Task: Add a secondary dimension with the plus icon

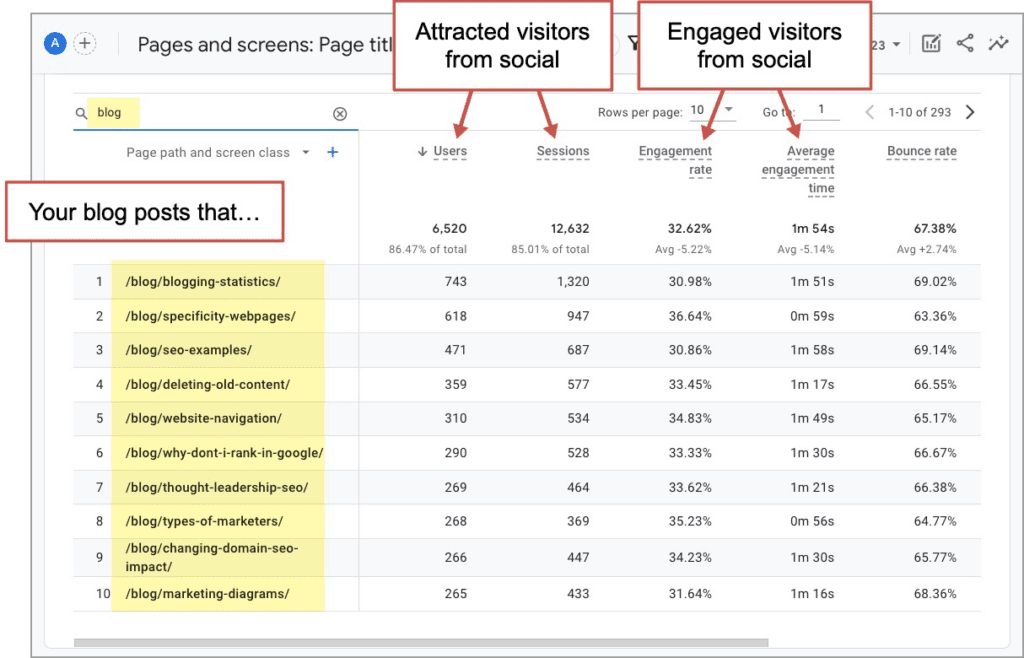Action: coord(333,152)
